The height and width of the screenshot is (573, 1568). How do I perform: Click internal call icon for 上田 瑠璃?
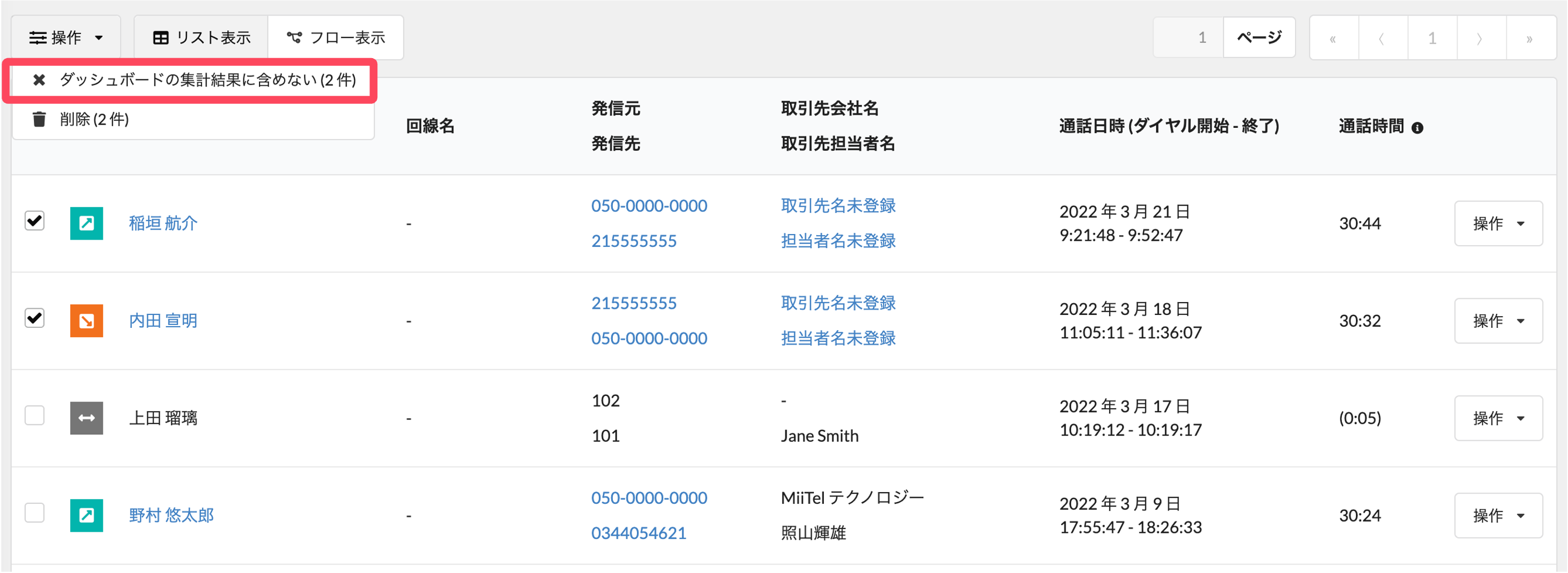click(87, 418)
